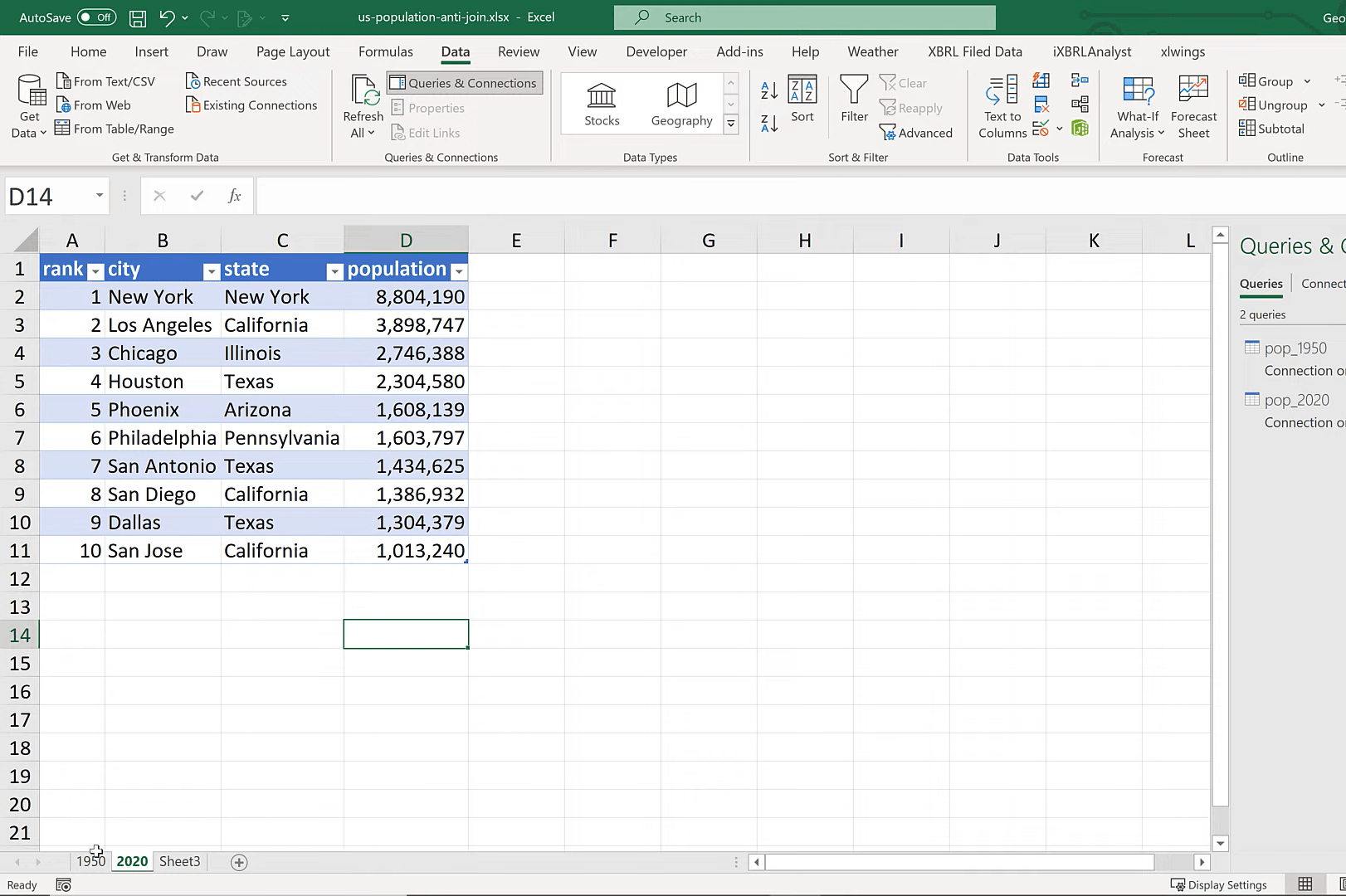Open the city column filter dropdown
Viewport: 1346px width, 896px height.
coord(212,270)
